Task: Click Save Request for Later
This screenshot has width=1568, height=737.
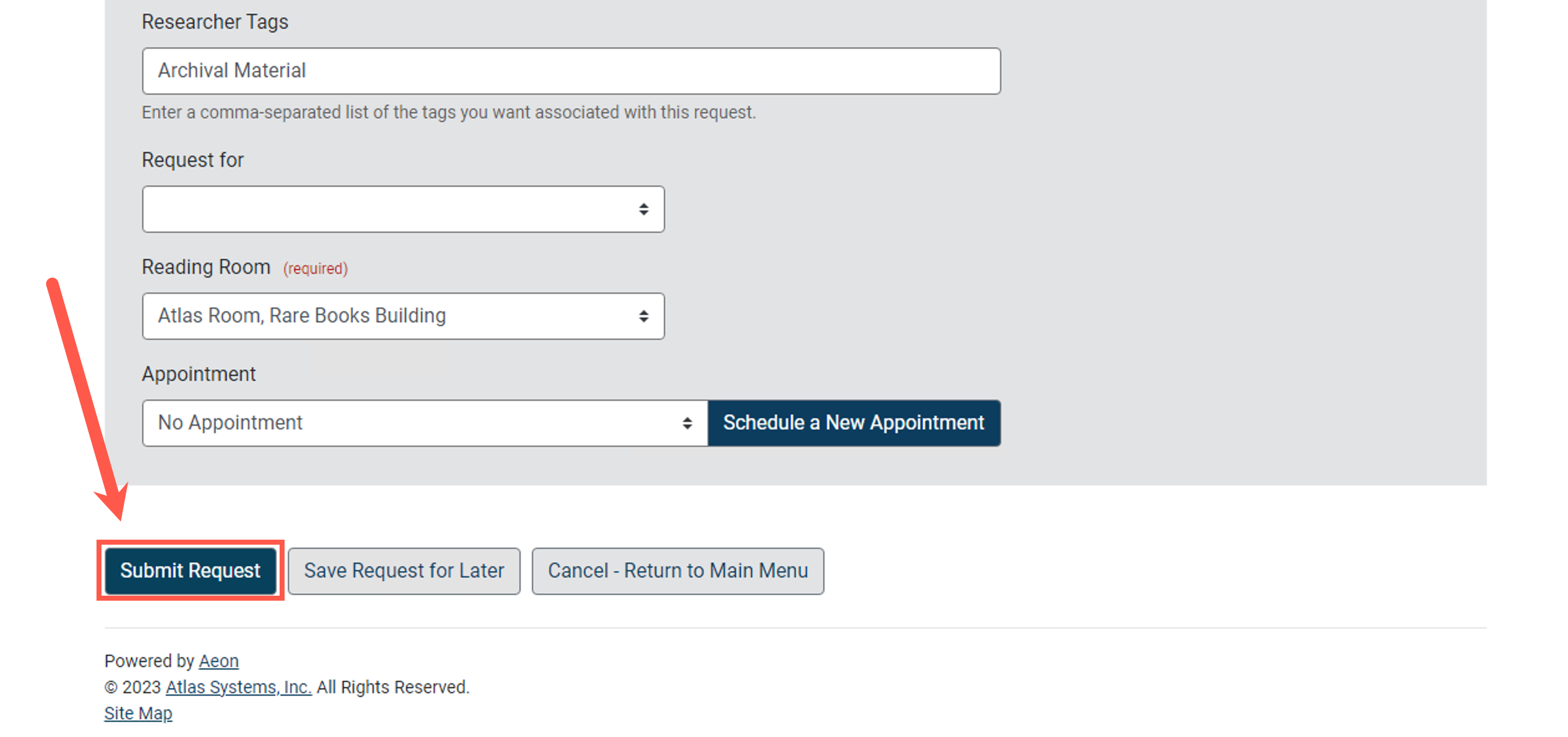Action: pyautogui.click(x=404, y=570)
